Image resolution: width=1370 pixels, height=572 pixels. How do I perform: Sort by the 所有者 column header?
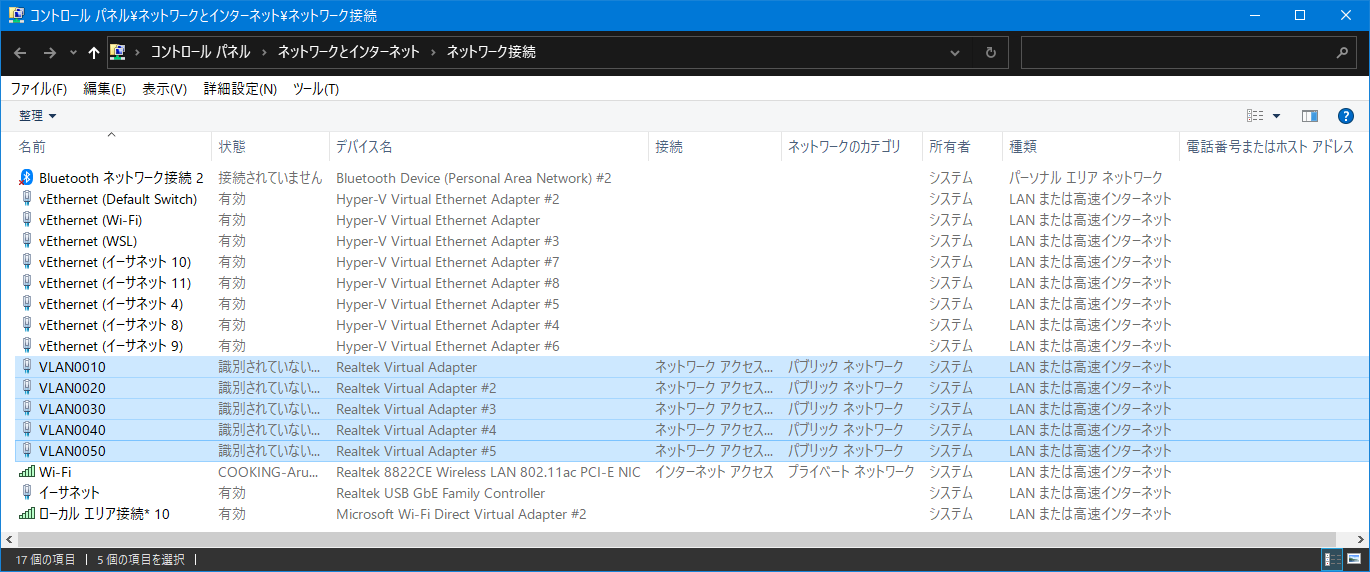tap(963, 147)
